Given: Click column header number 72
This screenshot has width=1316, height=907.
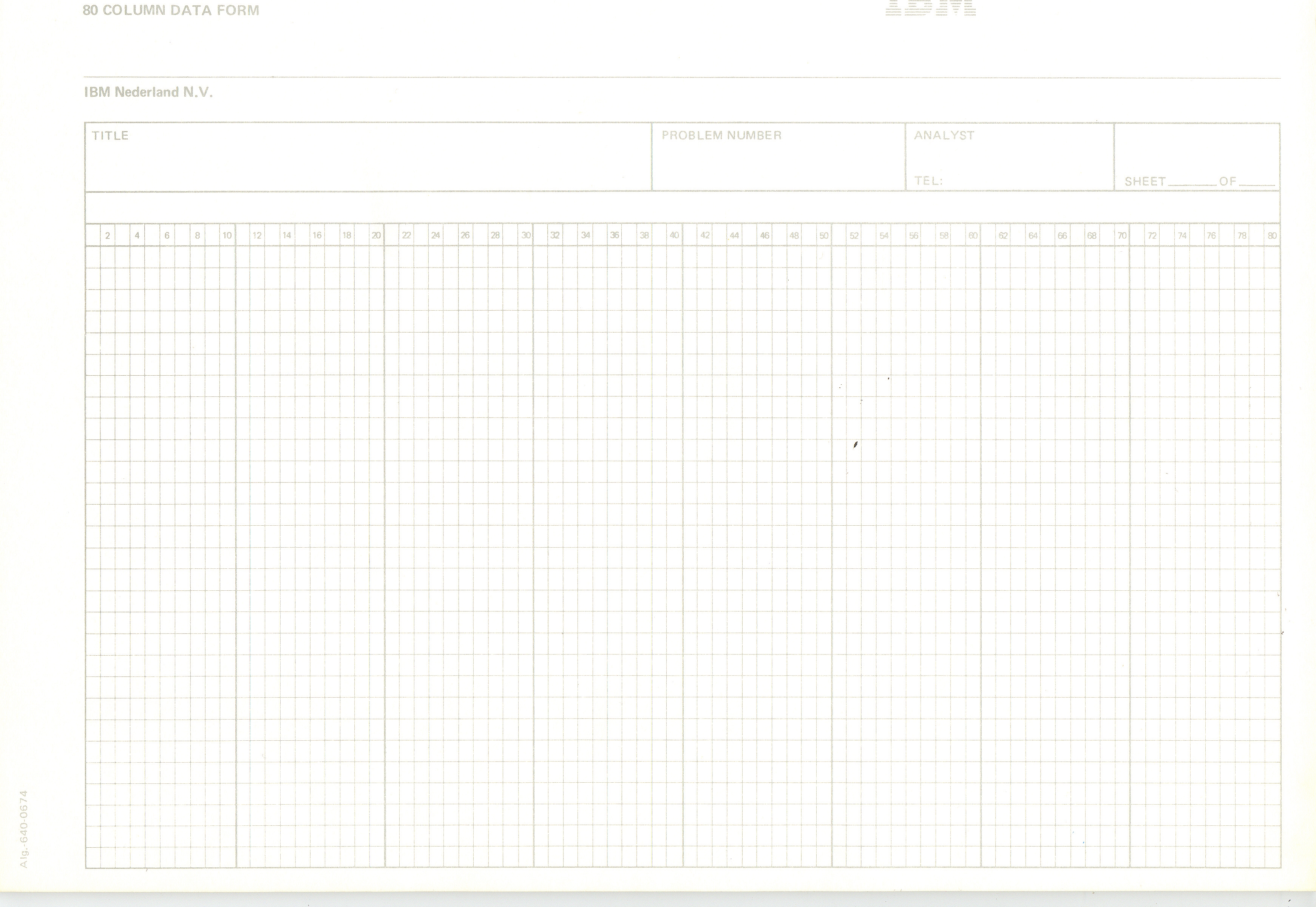Looking at the screenshot, I should tap(1152, 236).
